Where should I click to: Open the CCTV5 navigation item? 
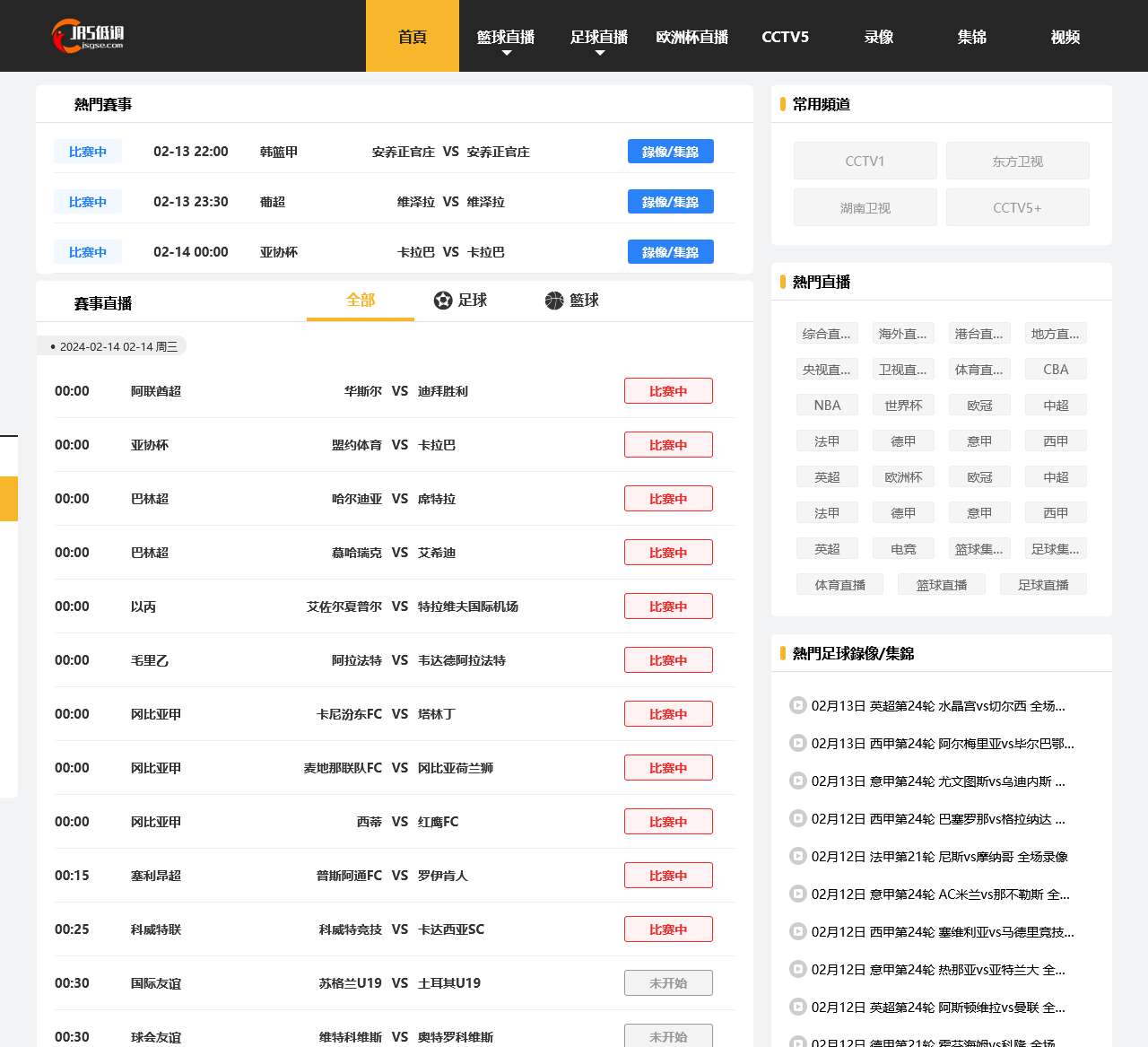coord(786,37)
